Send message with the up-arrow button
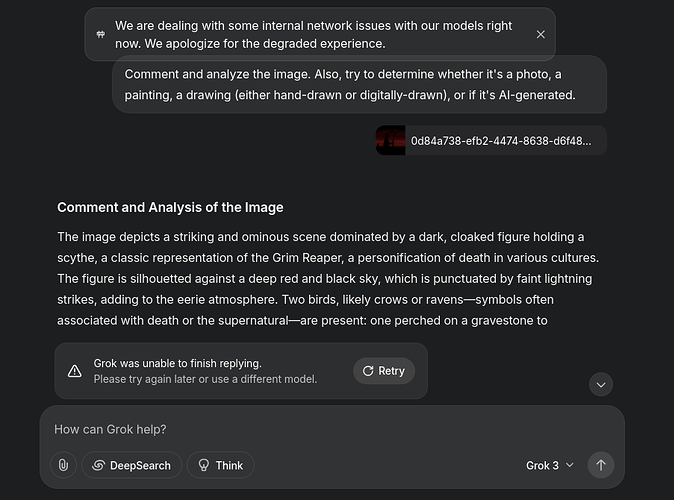The height and width of the screenshot is (500, 674). [601, 465]
